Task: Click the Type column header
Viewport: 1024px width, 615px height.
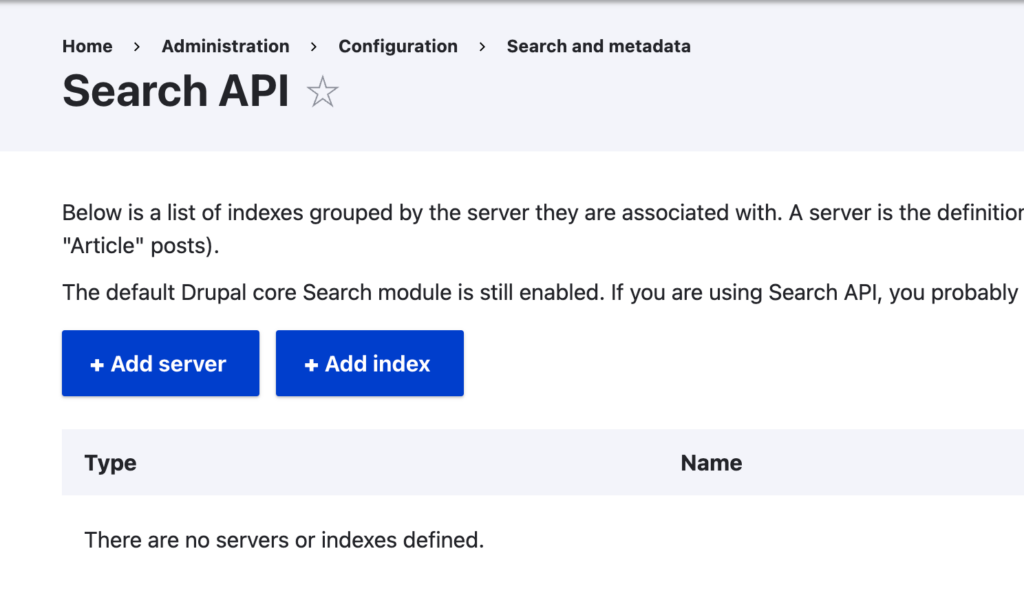Action: point(110,463)
